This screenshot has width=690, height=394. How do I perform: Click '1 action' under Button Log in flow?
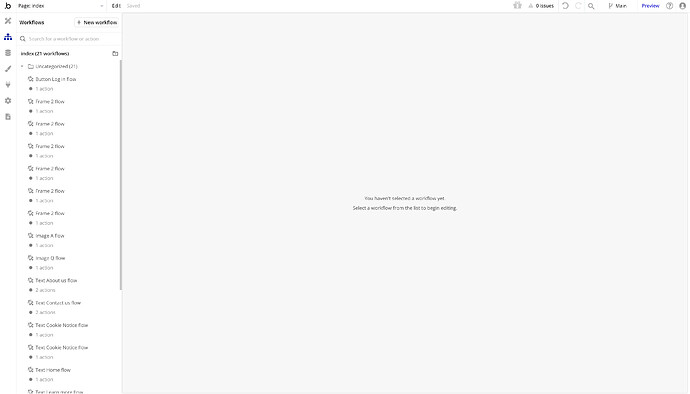pyautogui.click(x=44, y=89)
